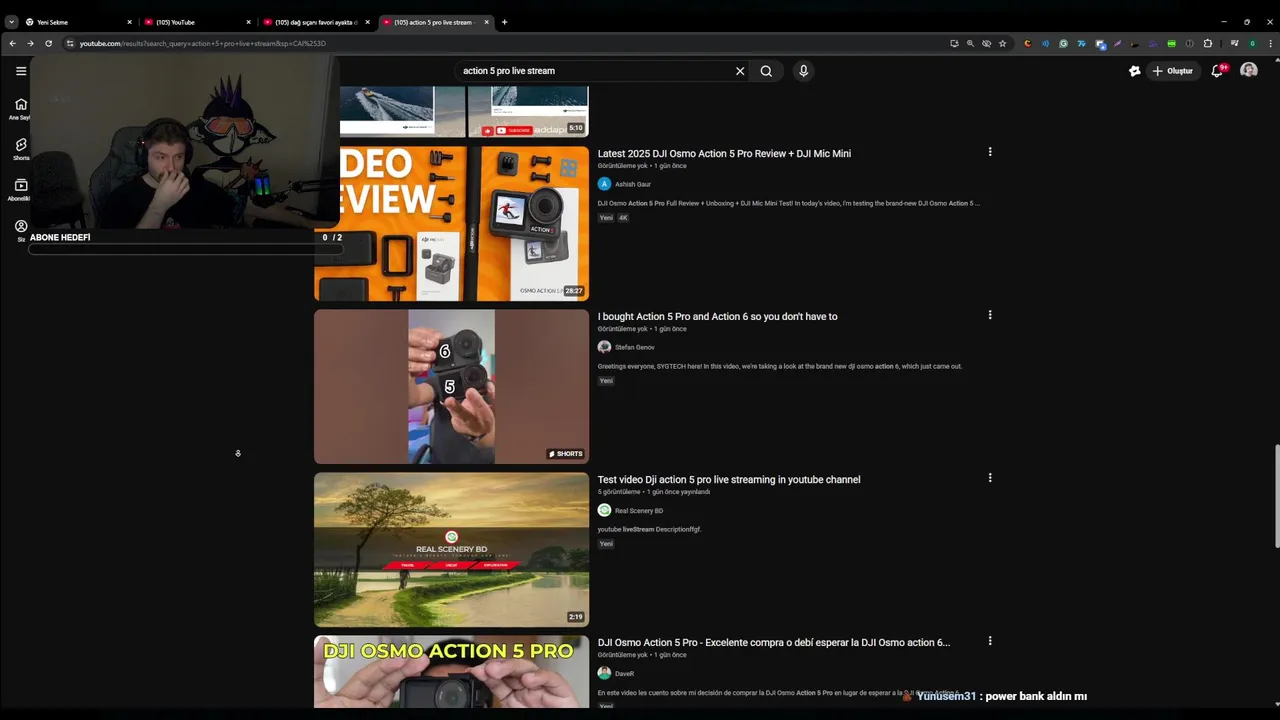
Task: Open DJI Osmo Action 5 Pro Excelente compra title
Action: click(774, 643)
